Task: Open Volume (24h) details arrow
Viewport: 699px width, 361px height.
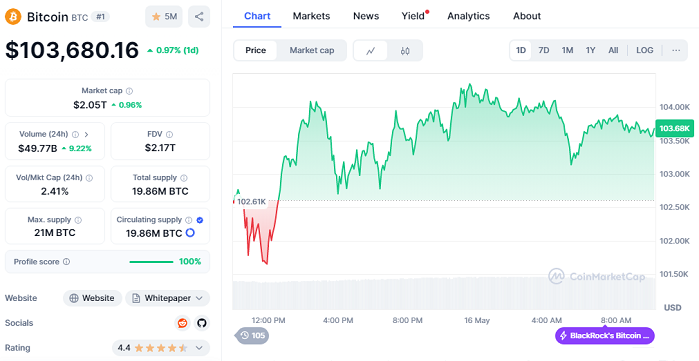Action: [x=86, y=134]
